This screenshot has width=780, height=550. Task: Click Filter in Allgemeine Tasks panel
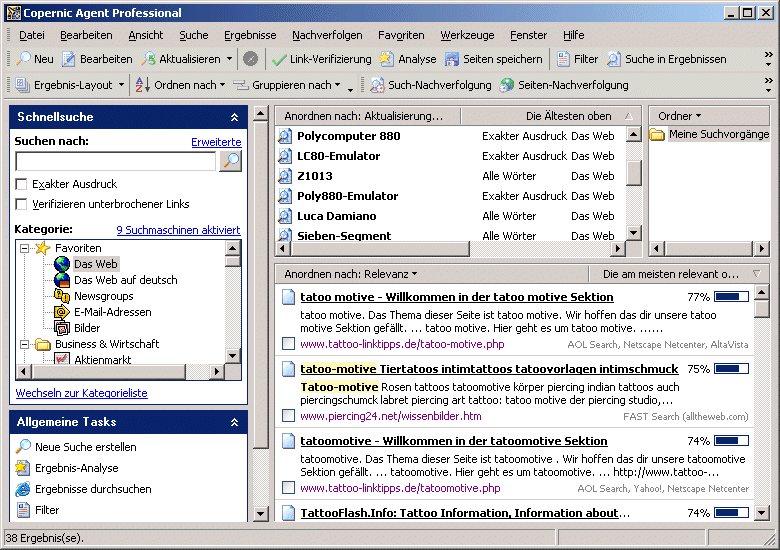[x=47, y=510]
